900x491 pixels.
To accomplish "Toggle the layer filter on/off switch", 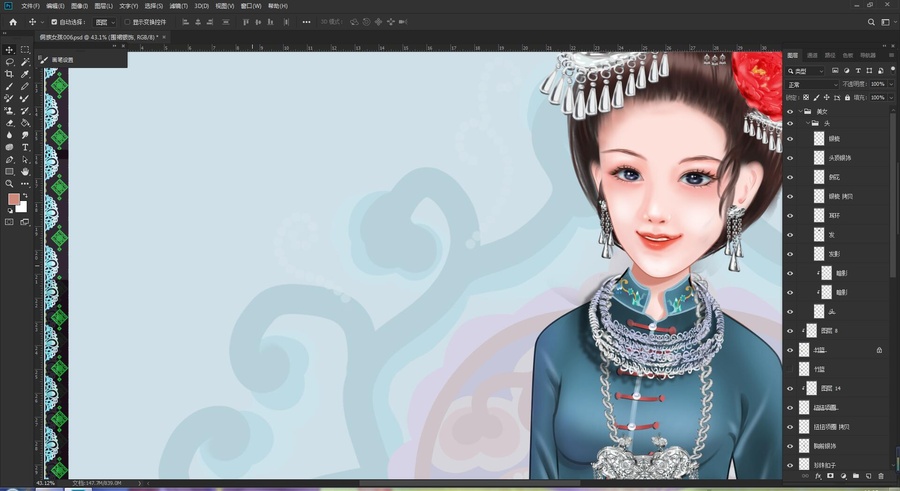I will (x=893, y=69).
